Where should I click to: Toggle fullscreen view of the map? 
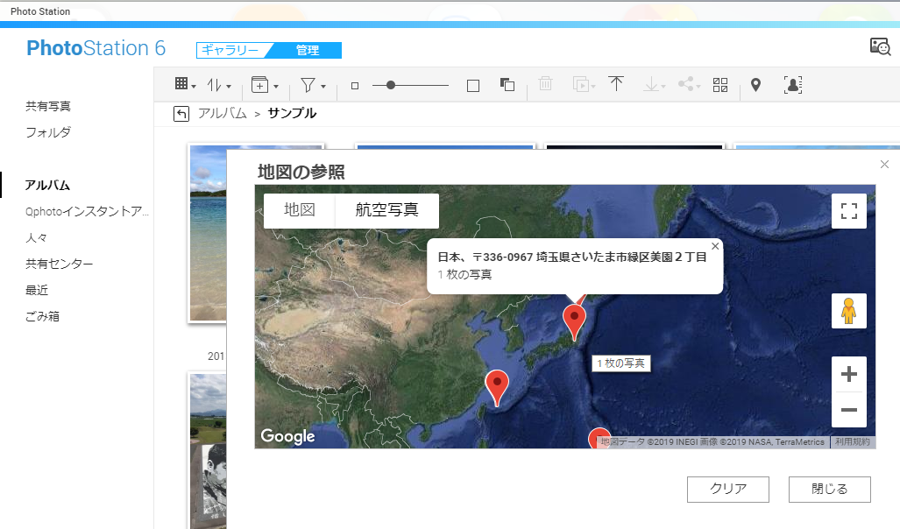(849, 211)
